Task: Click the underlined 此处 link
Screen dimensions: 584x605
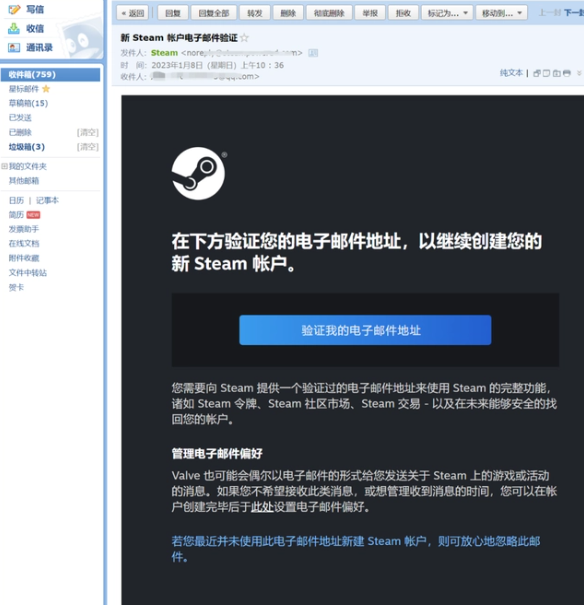Action: tap(262, 507)
